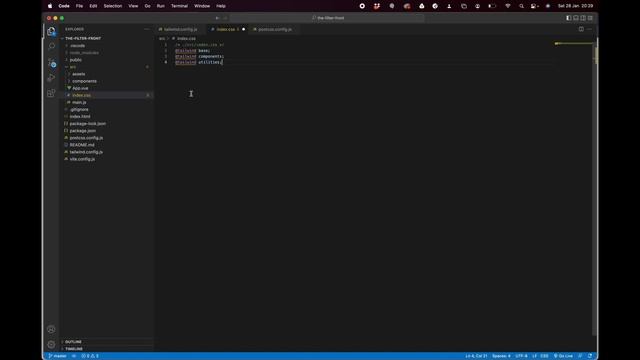Click the master git branch indicator
Image resolution: width=640 pixels, height=360 pixels.
(58, 356)
